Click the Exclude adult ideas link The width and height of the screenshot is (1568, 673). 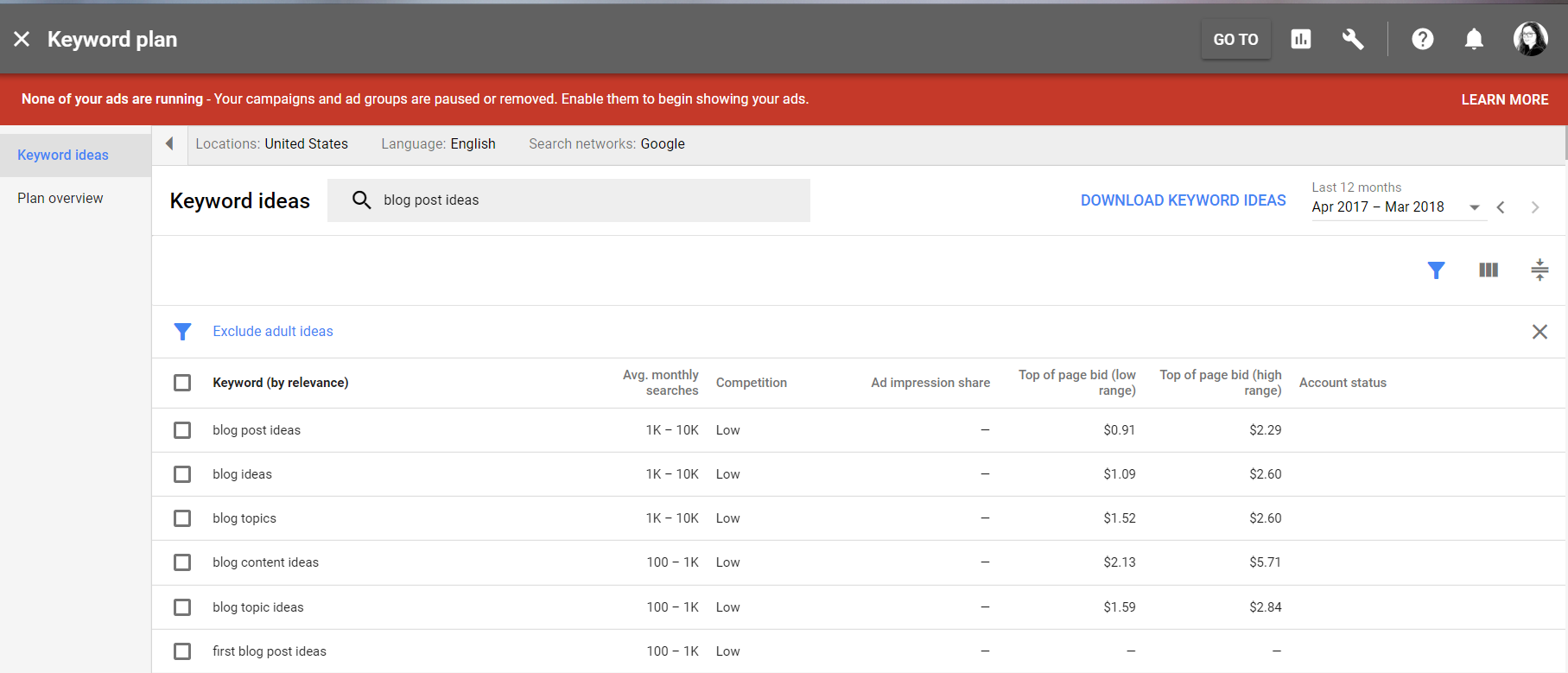(273, 332)
